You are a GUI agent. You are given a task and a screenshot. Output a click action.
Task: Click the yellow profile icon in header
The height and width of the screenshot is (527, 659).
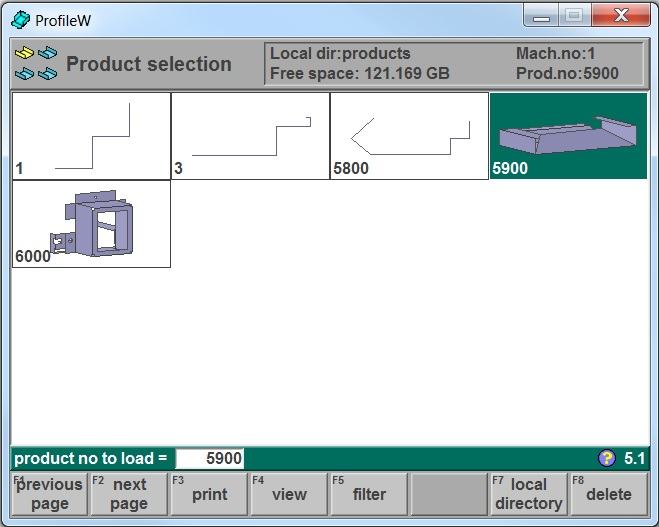(x=24, y=53)
